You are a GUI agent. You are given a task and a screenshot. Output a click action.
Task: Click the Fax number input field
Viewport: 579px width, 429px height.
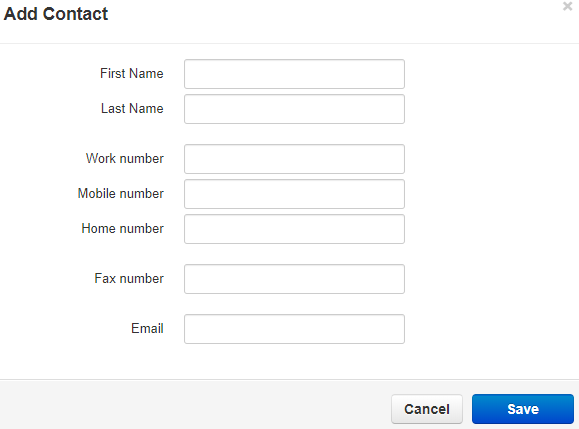(x=294, y=279)
